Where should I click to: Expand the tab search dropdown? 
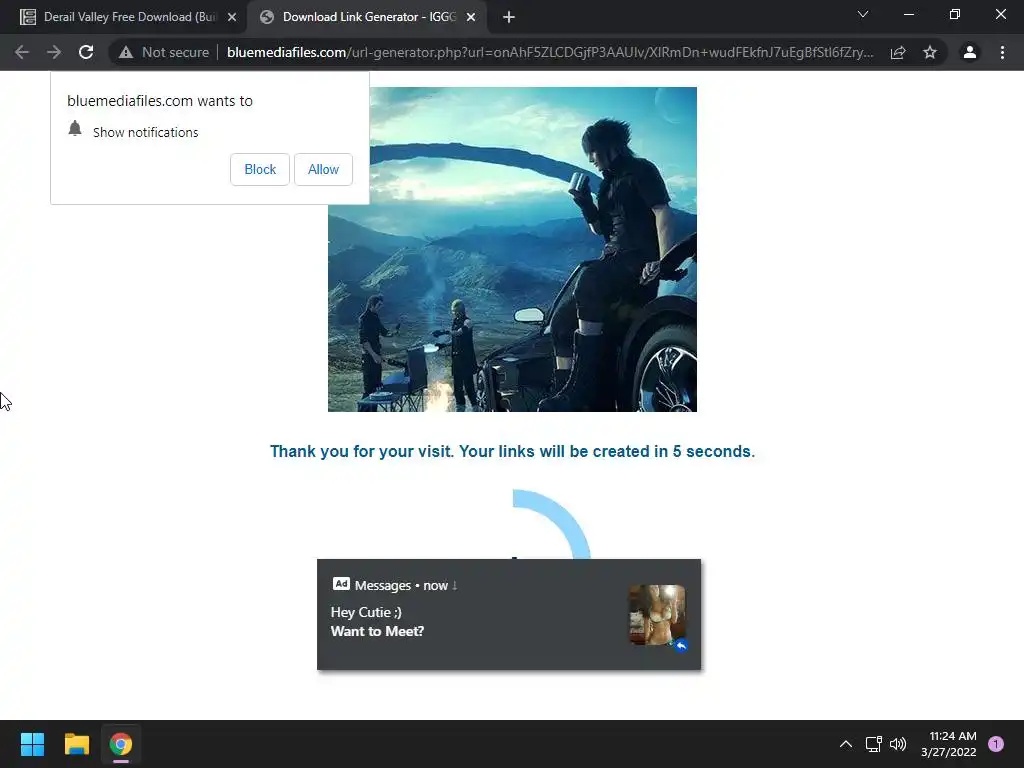tap(863, 14)
